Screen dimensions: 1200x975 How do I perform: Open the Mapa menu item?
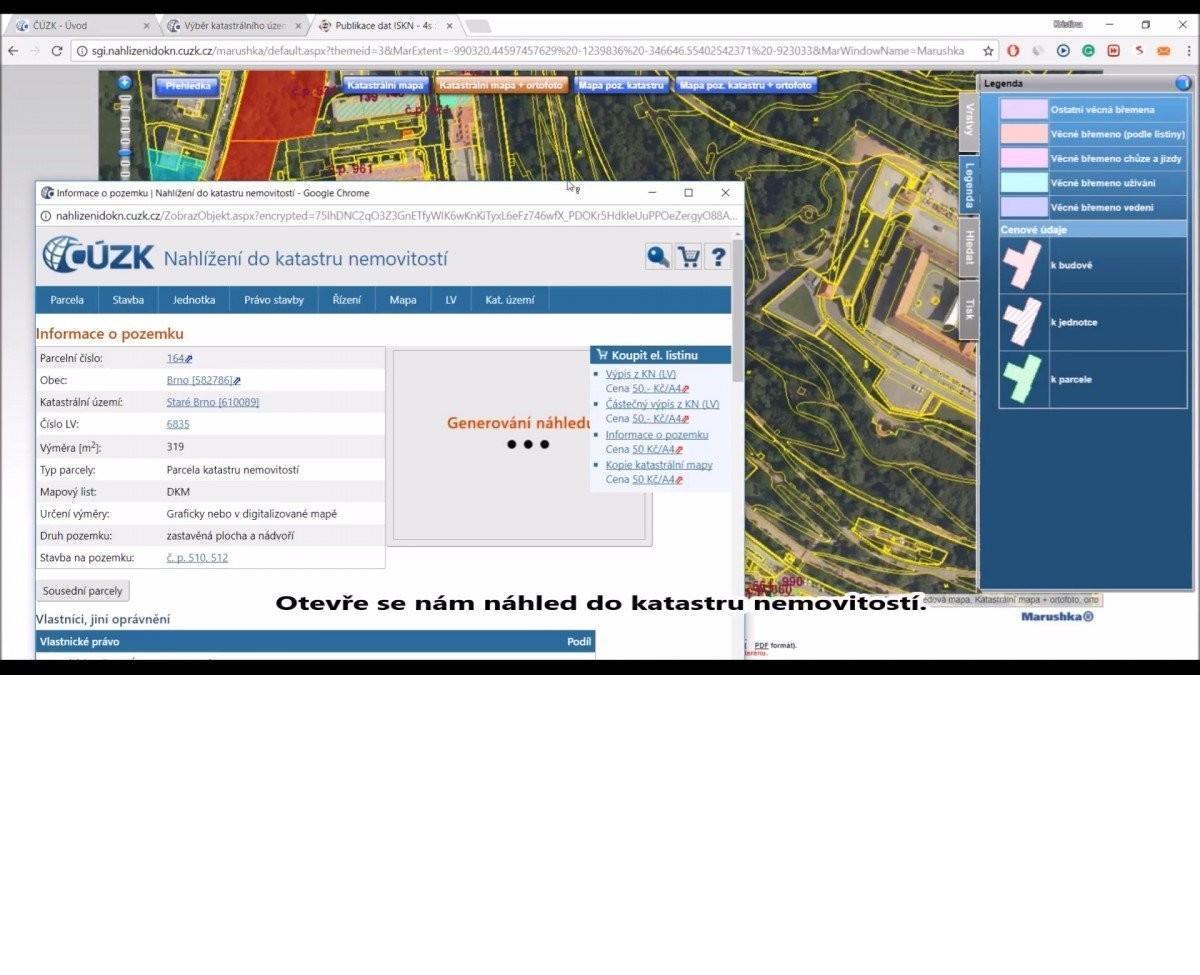[x=403, y=300]
